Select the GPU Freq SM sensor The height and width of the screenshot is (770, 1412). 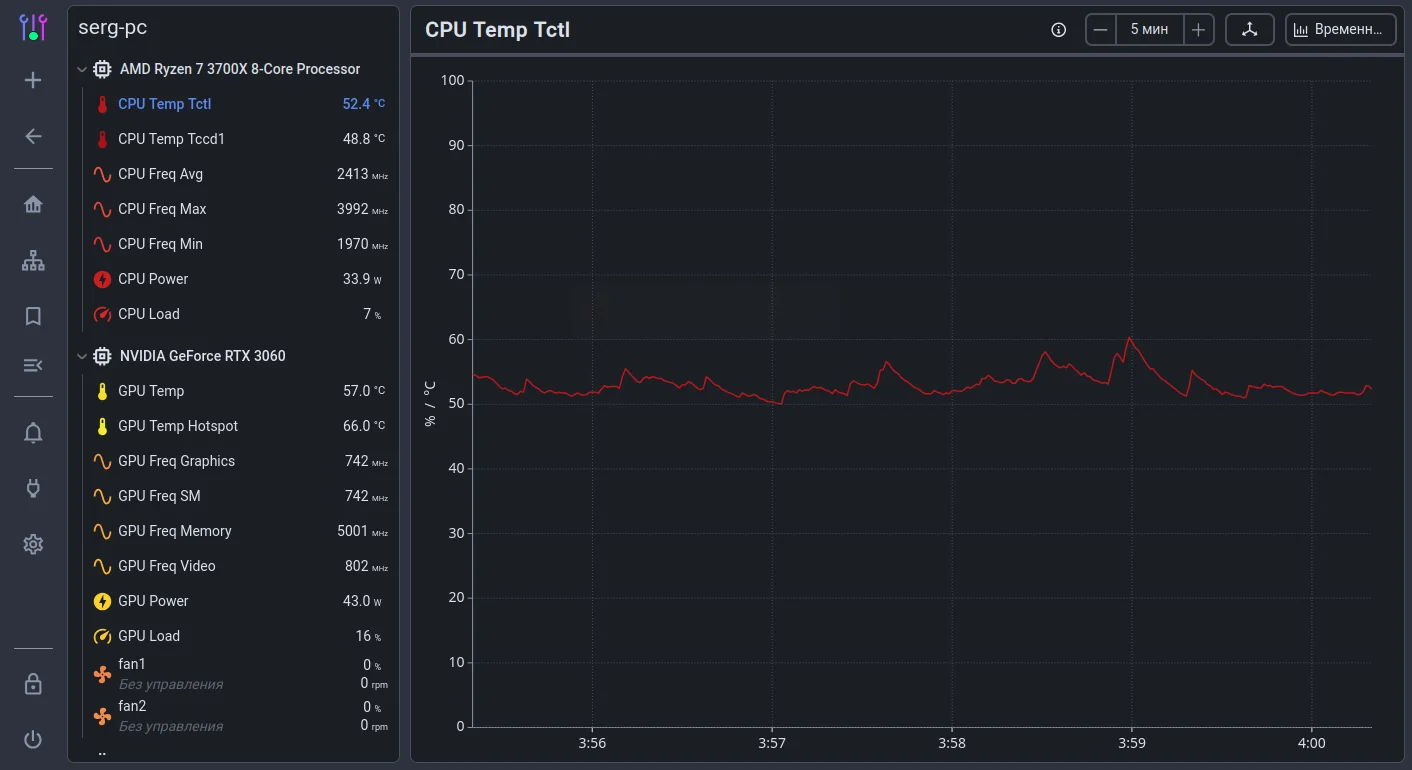pyautogui.click(x=238, y=496)
